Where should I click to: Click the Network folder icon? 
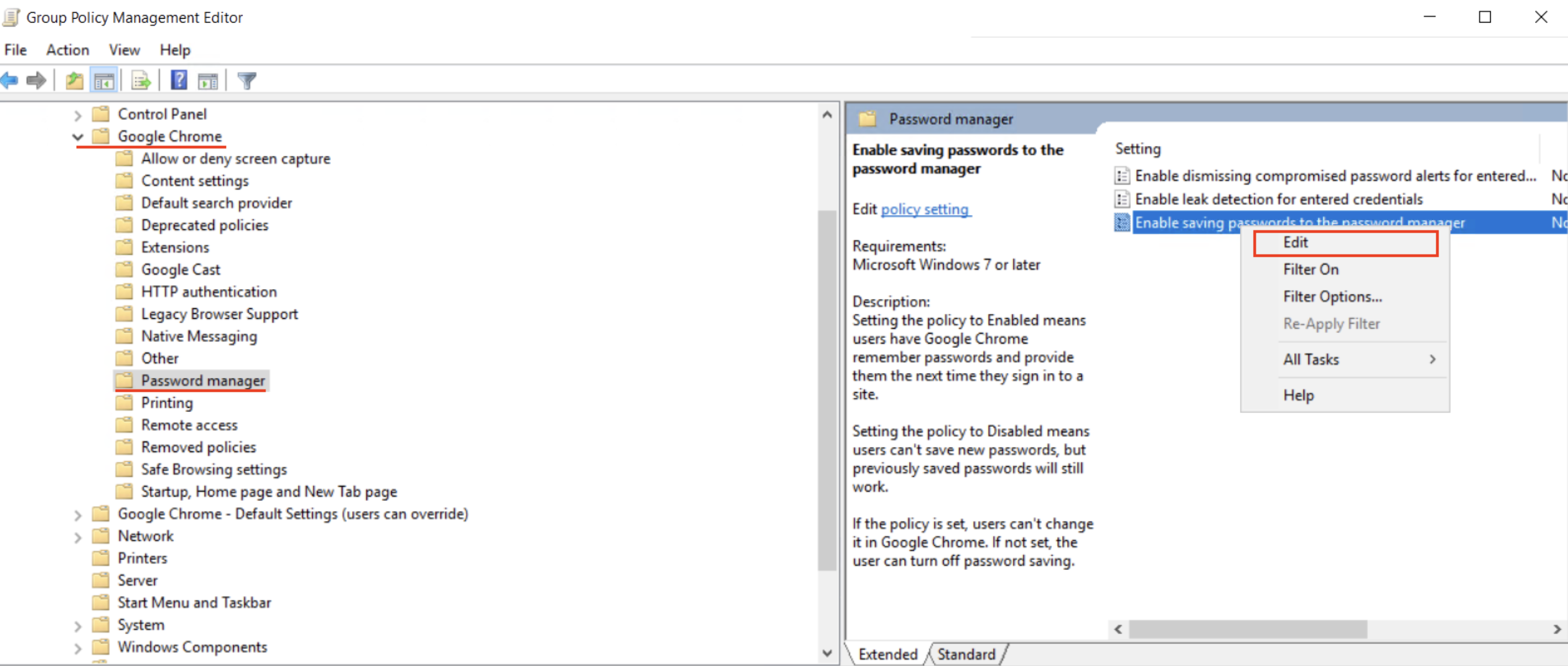pyautogui.click(x=100, y=536)
